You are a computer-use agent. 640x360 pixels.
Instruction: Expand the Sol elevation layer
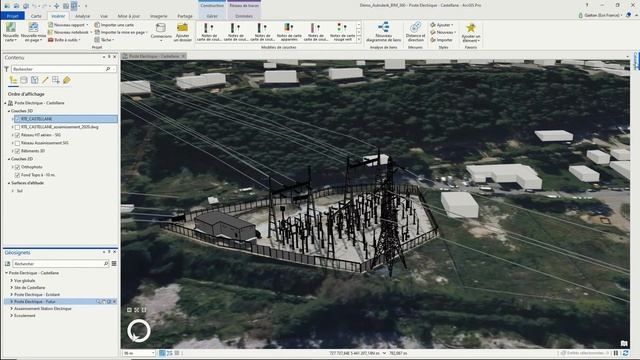[x=13, y=191]
